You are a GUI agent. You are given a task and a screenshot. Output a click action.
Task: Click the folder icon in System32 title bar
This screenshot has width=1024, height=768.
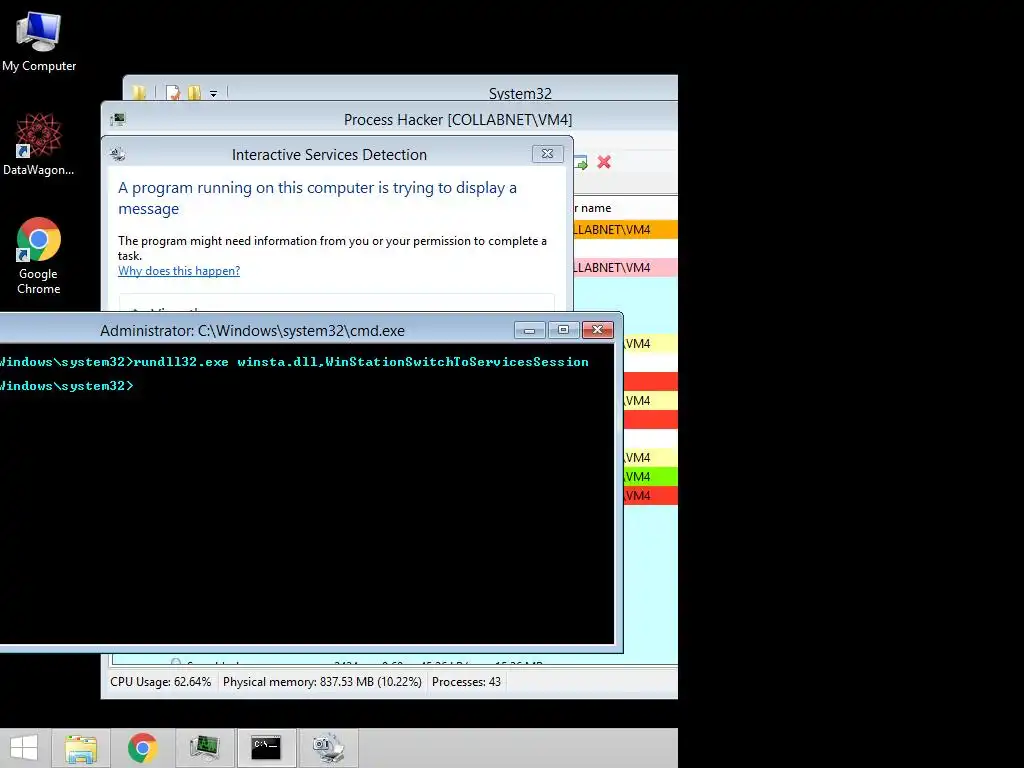pyautogui.click(x=139, y=93)
